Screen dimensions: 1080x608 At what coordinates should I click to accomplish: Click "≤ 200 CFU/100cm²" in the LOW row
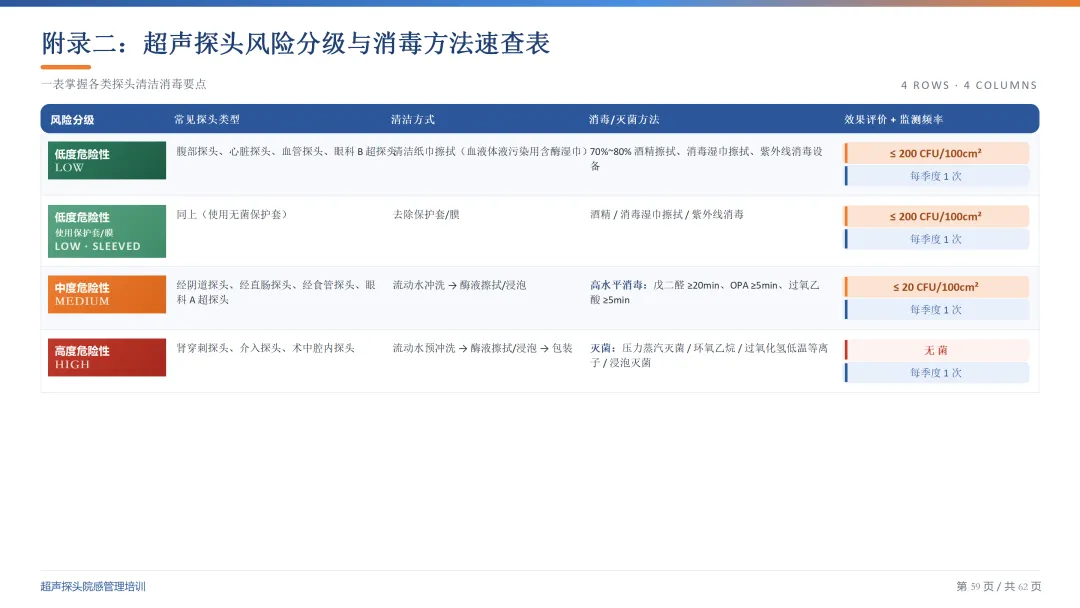[936, 153]
